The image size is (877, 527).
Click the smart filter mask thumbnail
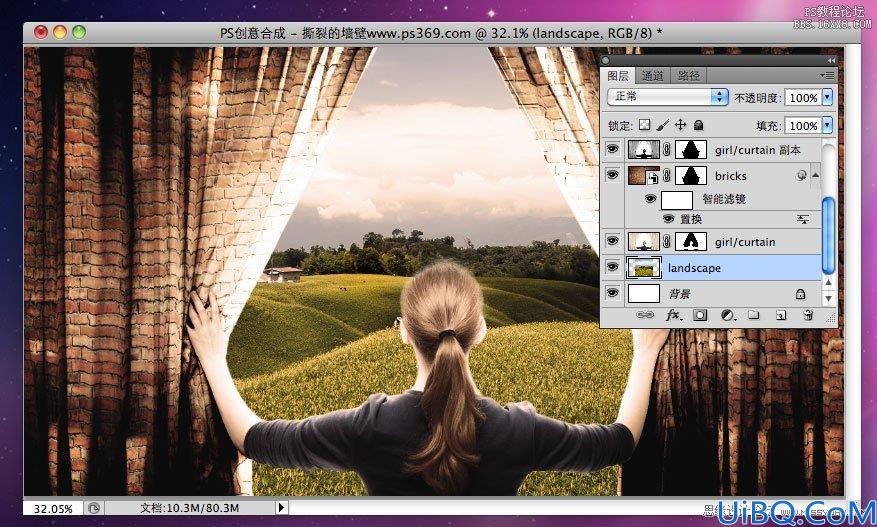point(677,200)
